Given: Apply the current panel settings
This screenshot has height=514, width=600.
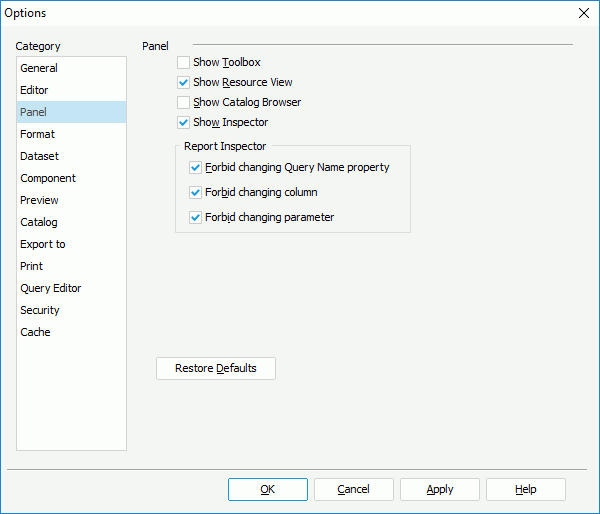Looking at the screenshot, I should 440,489.
